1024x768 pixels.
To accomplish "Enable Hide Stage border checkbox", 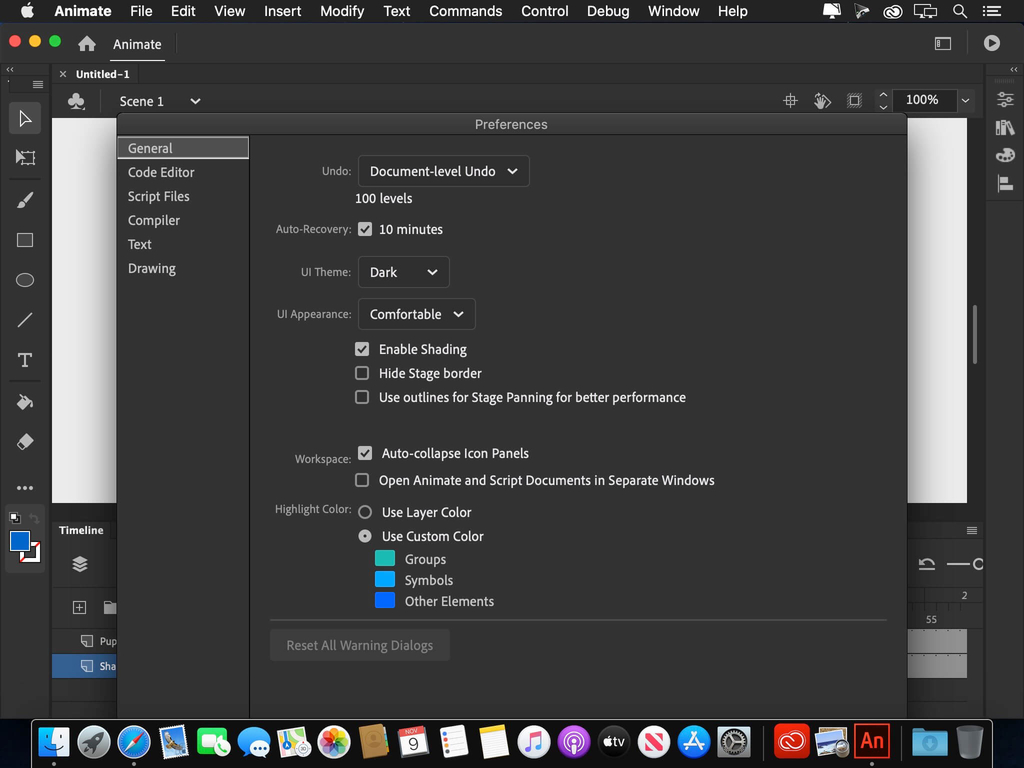I will (x=362, y=373).
